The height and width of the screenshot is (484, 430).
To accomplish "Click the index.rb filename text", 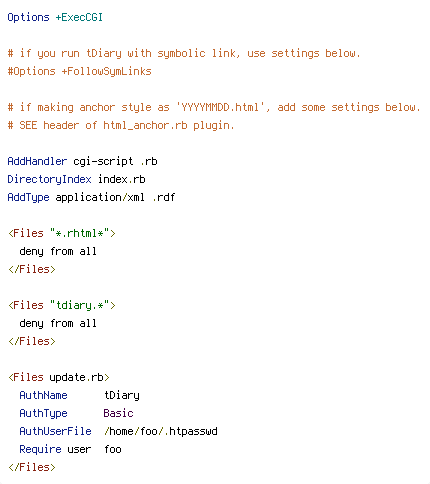I will pyautogui.click(x=122, y=179).
